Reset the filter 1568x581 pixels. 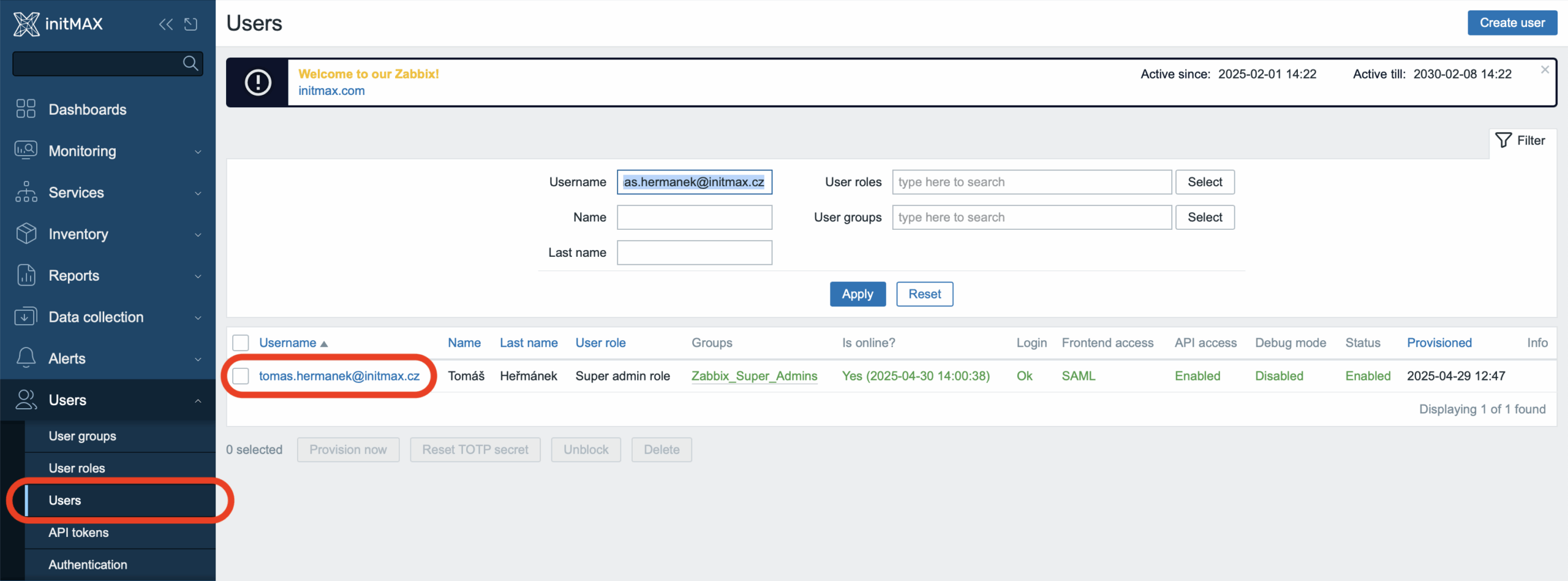pyautogui.click(x=924, y=294)
